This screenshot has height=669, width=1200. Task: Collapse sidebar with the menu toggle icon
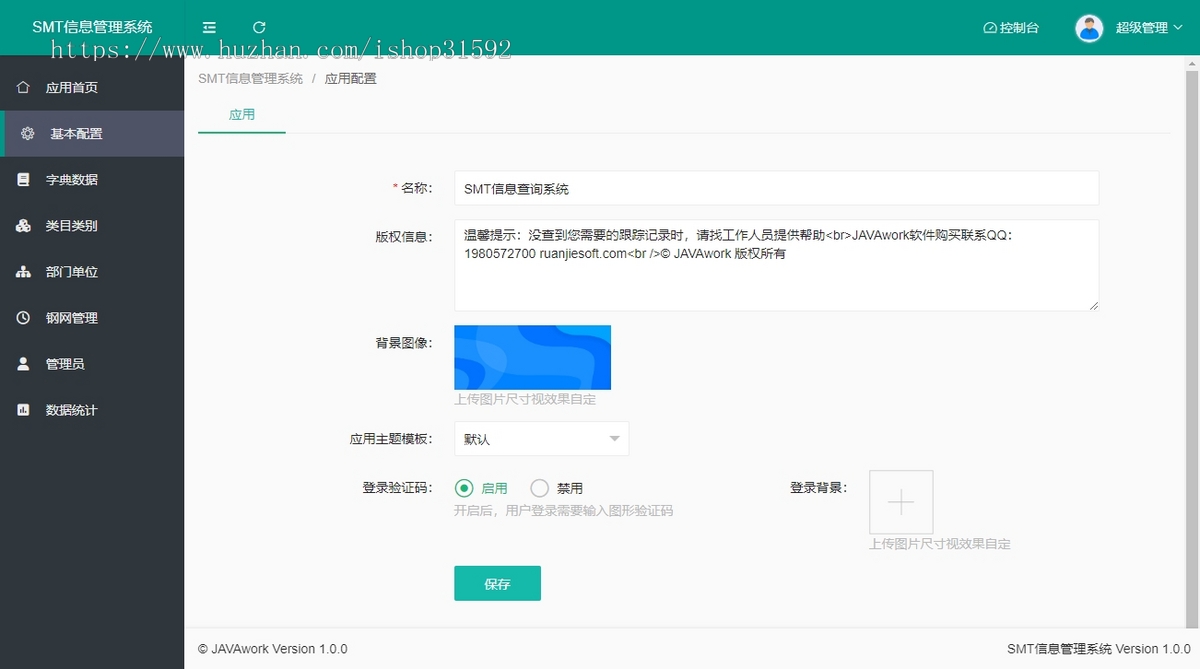click(x=209, y=27)
